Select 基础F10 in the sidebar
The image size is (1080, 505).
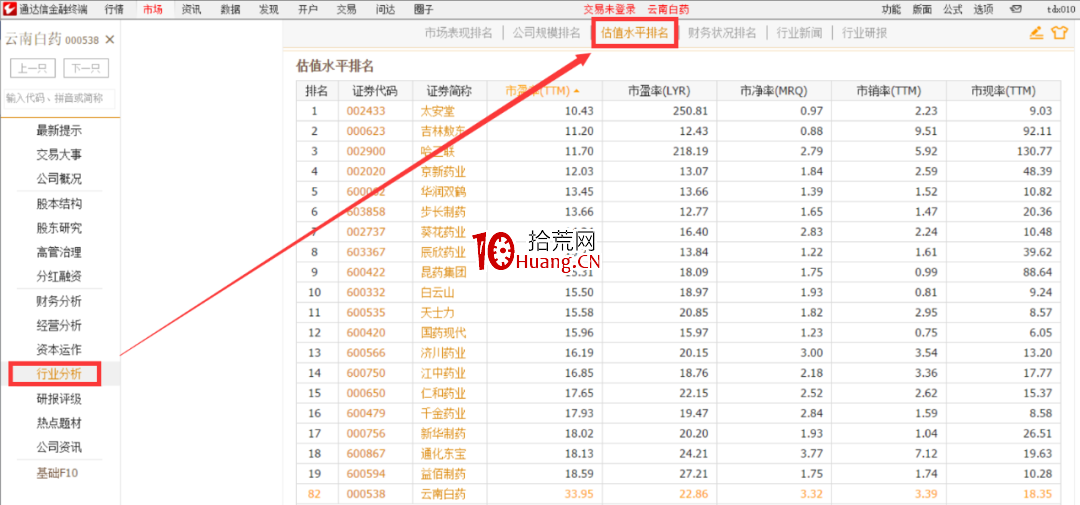59,473
